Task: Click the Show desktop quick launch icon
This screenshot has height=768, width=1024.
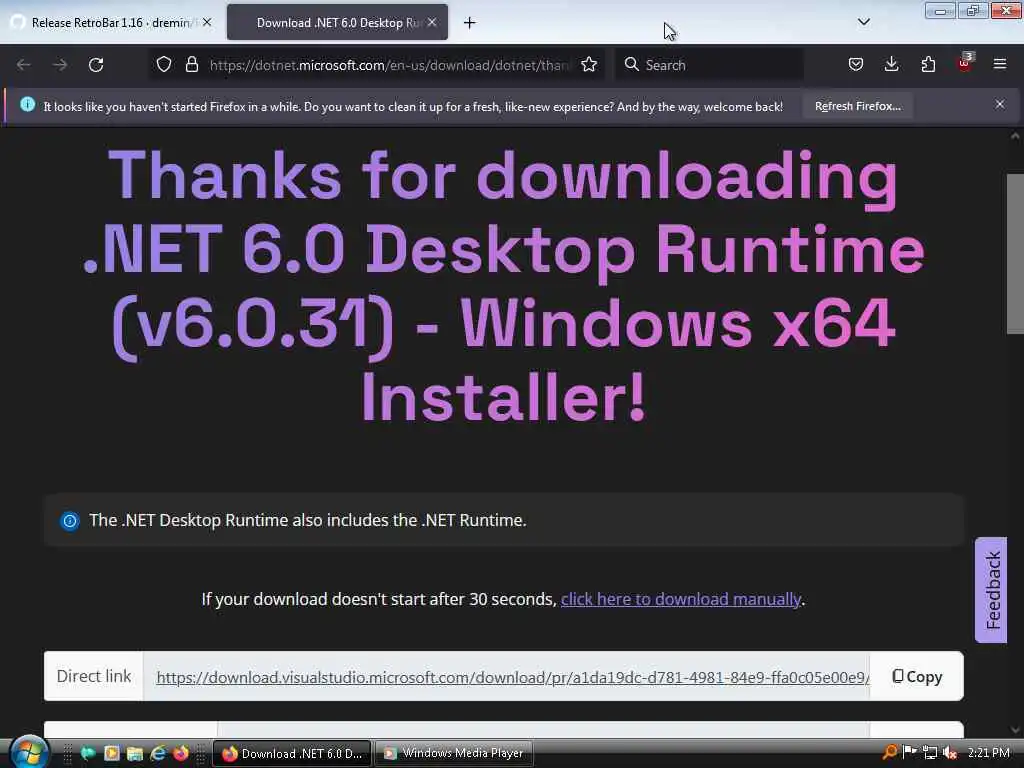Action: [x=88, y=754]
